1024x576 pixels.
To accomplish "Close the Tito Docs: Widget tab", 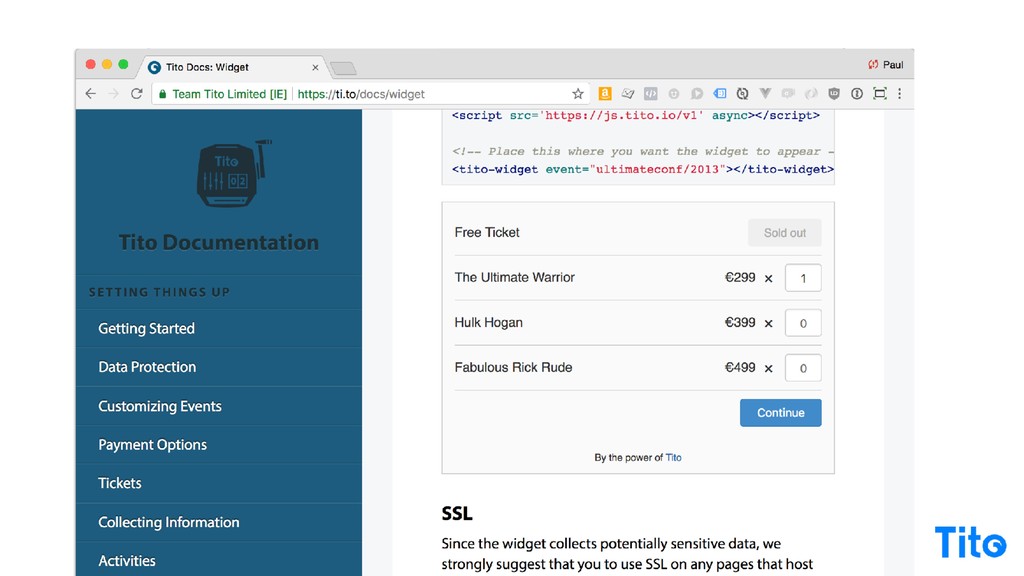I will 315,67.
